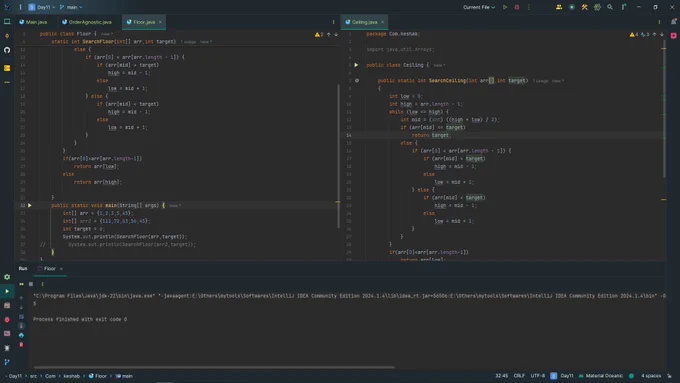Screen dimensions: 680x383
Task: Open the main menu hamburger icon
Action: coord(20,7)
